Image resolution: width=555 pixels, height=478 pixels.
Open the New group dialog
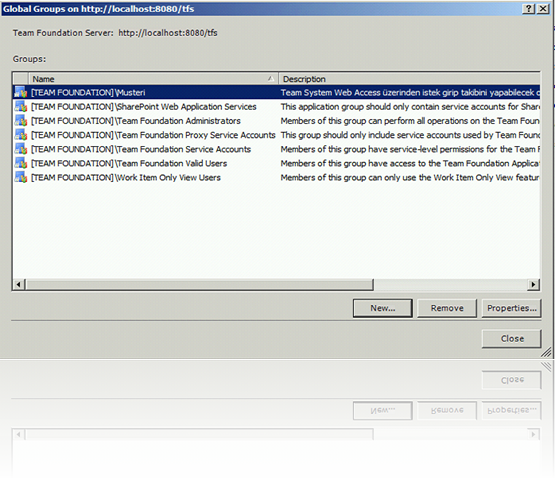click(x=383, y=308)
